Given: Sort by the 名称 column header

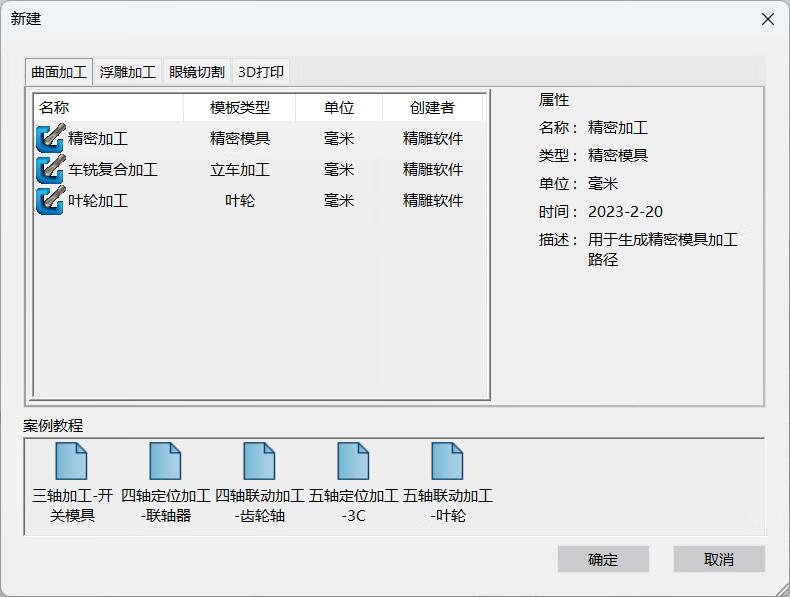Looking at the screenshot, I should coord(108,107).
